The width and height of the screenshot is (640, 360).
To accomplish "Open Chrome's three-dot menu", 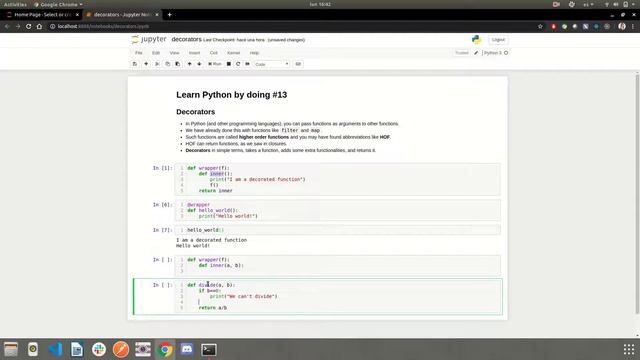I will (633, 26).
